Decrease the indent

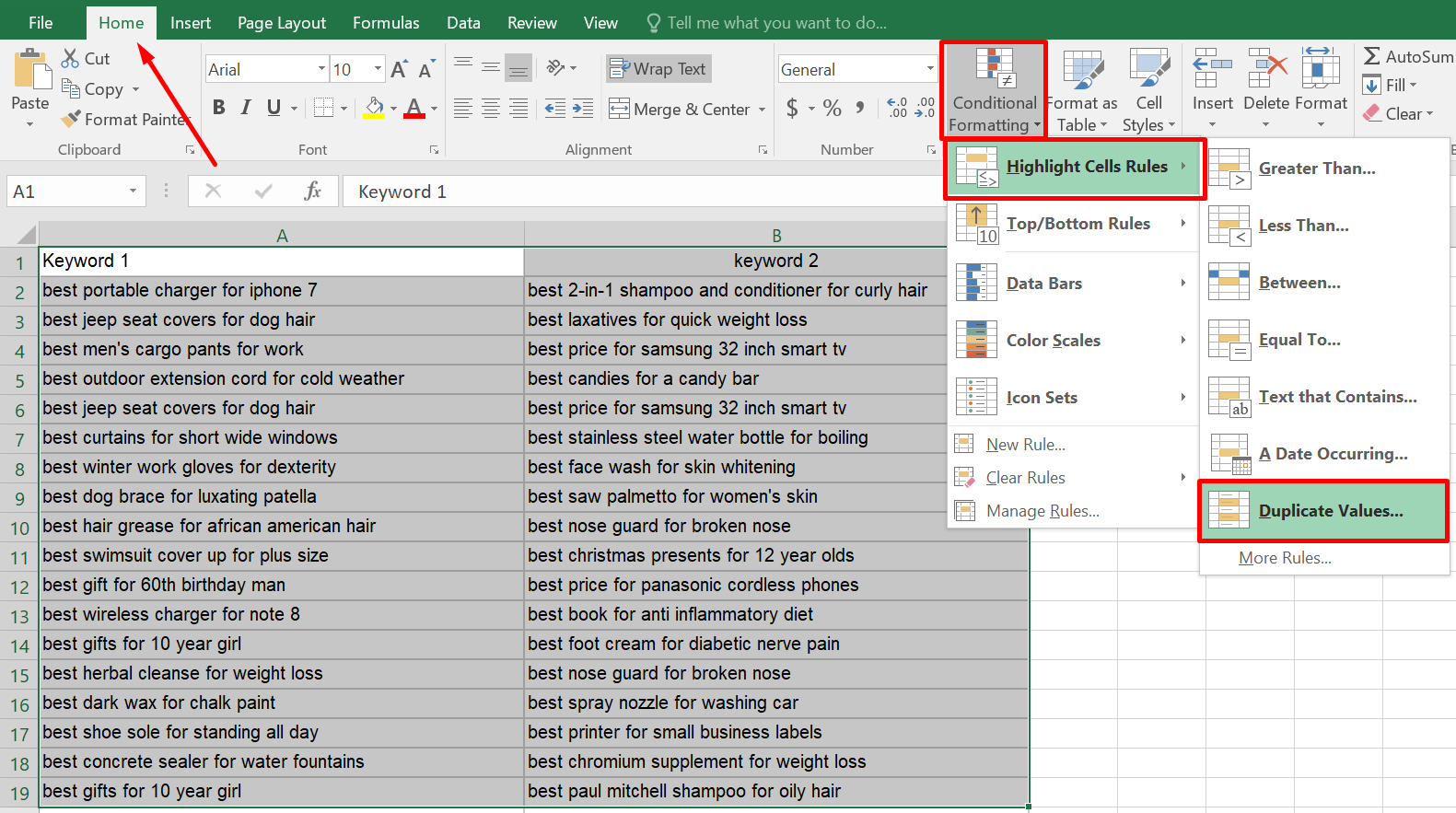pyautogui.click(x=554, y=109)
